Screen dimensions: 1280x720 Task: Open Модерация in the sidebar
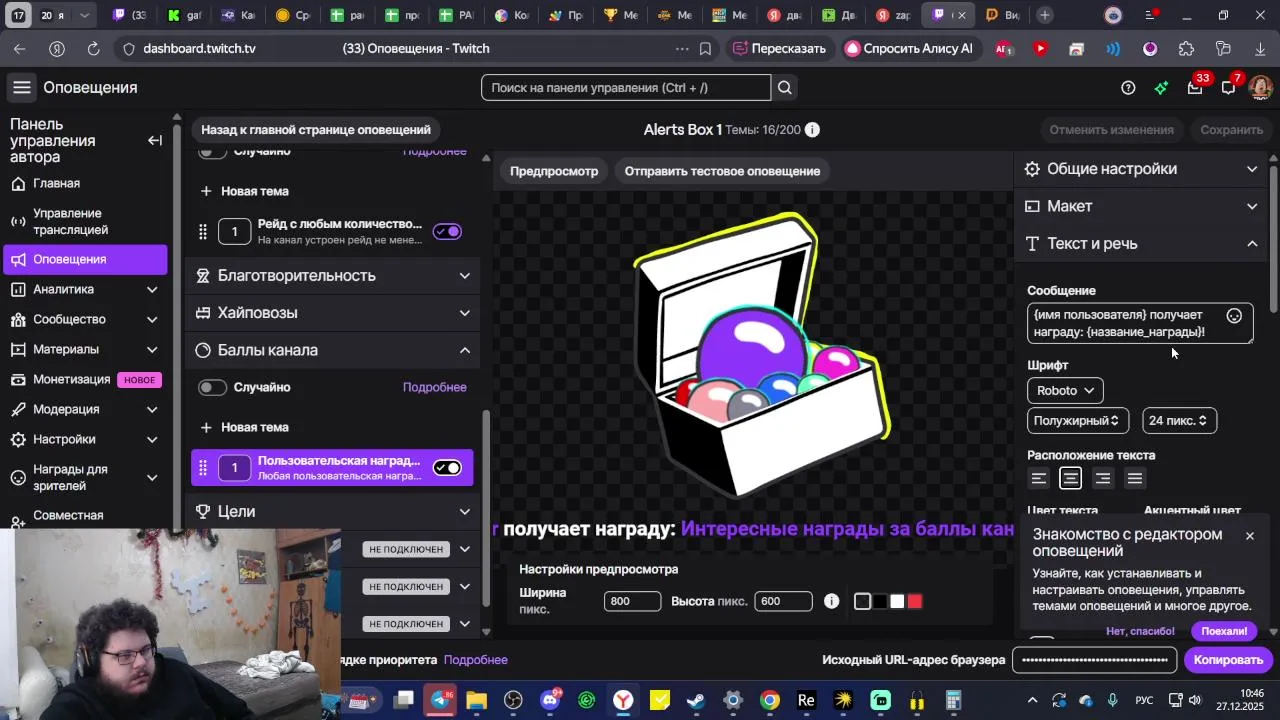pyautogui.click(x=85, y=410)
